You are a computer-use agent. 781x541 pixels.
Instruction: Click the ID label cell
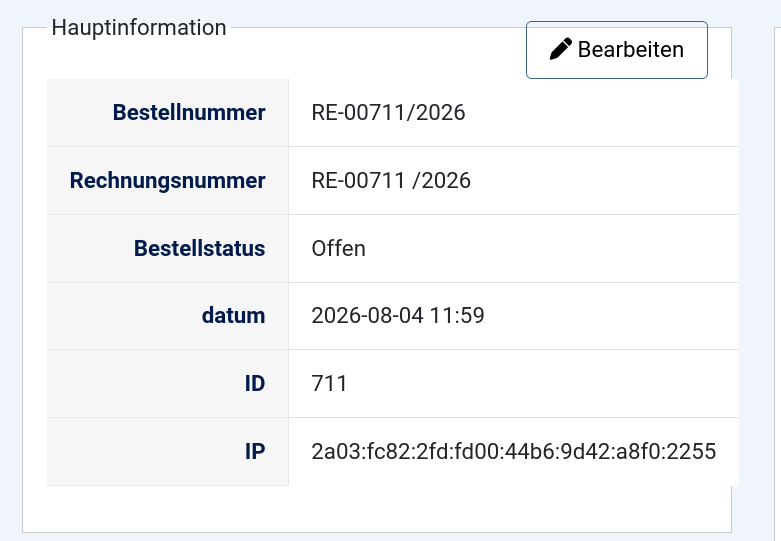click(168, 384)
